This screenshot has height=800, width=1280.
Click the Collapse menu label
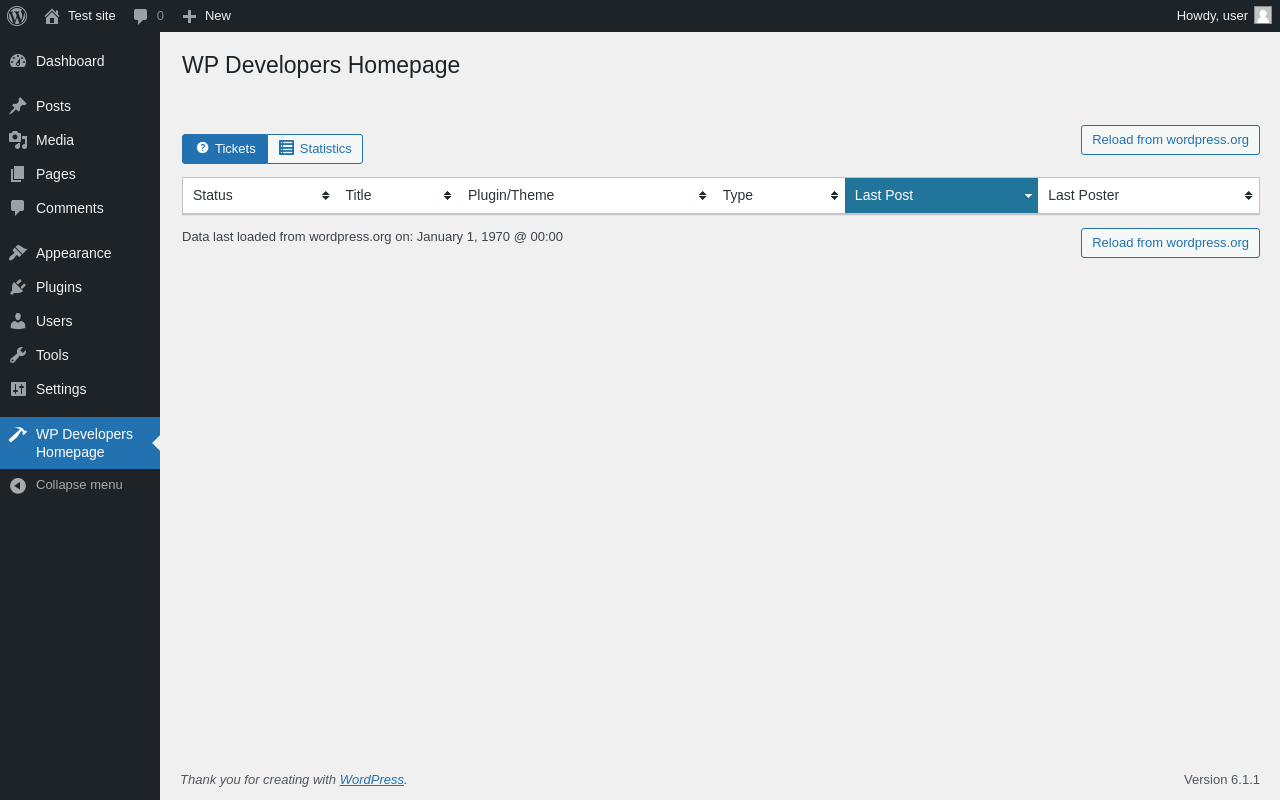(x=79, y=485)
